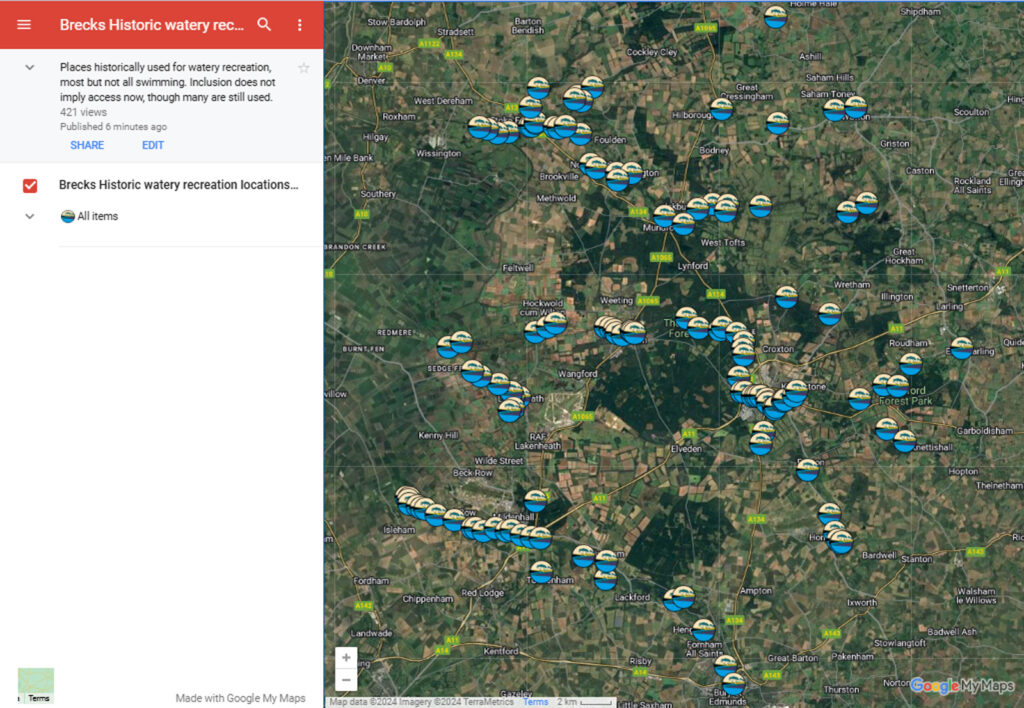Screen dimensions: 1024x708
Task: Click the marker near Bardwell
Action: tap(841, 542)
